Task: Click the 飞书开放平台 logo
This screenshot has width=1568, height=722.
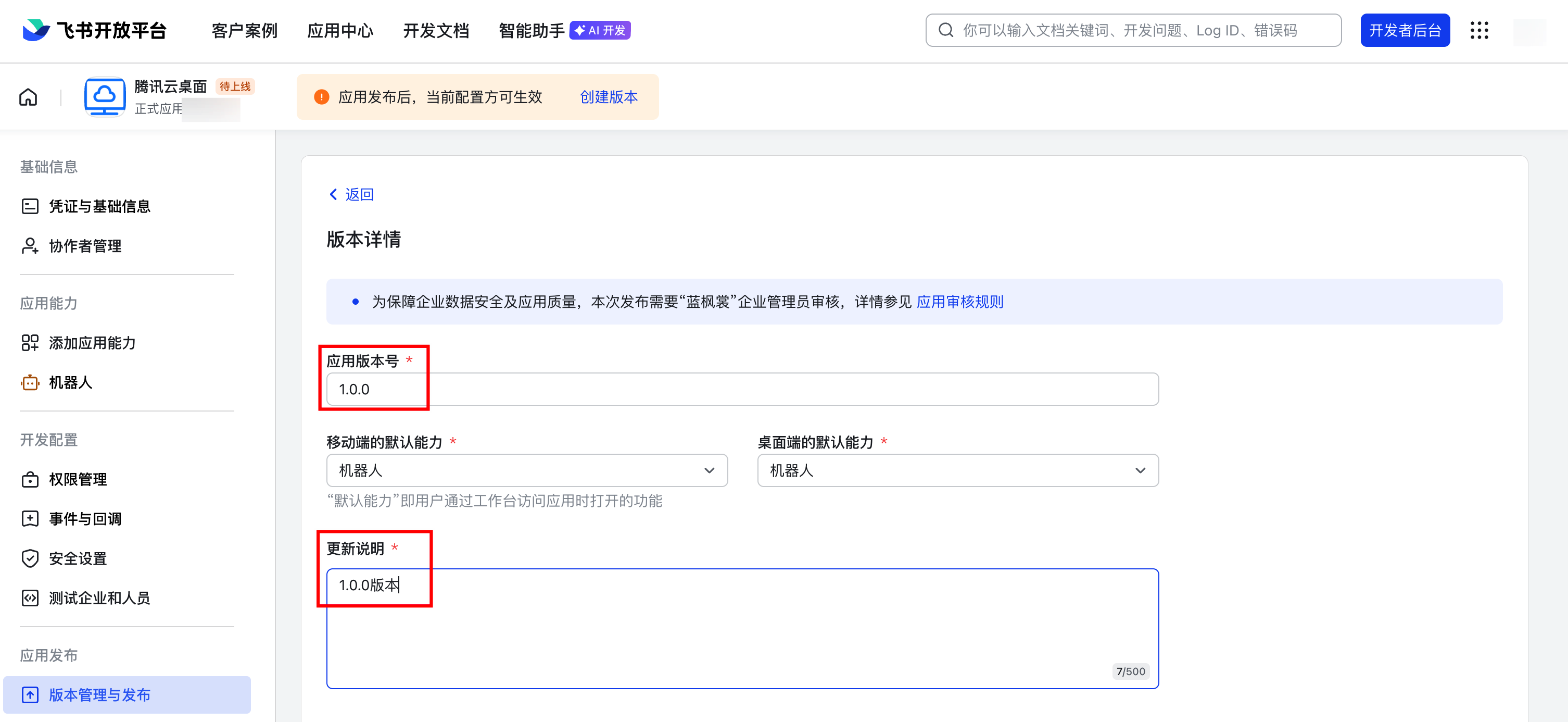Action: pyautogui.click(x=94, y=30)
